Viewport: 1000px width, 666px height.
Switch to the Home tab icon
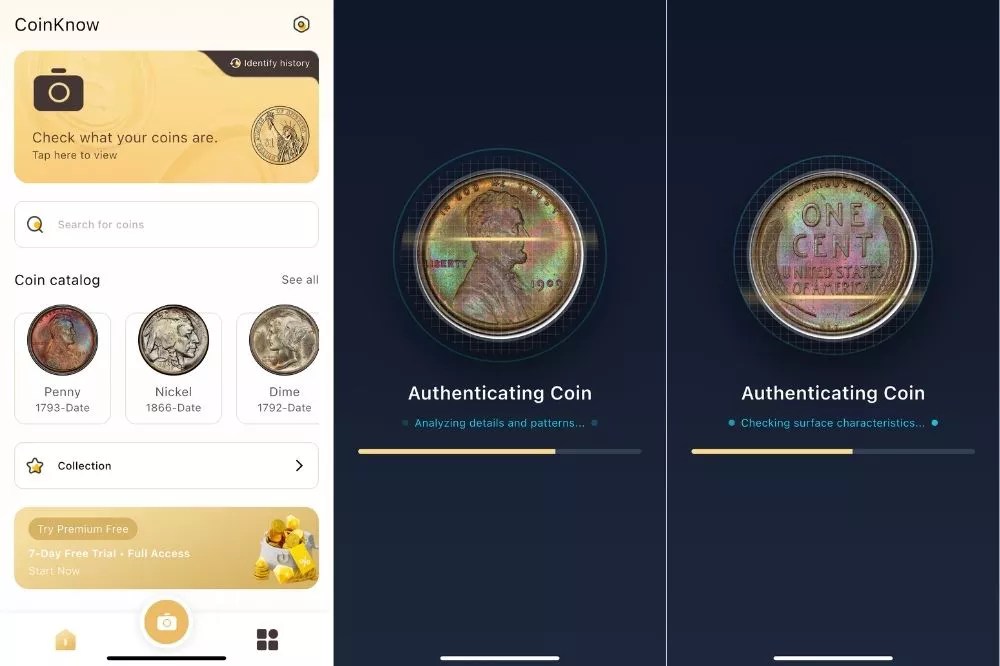(66, 639)
